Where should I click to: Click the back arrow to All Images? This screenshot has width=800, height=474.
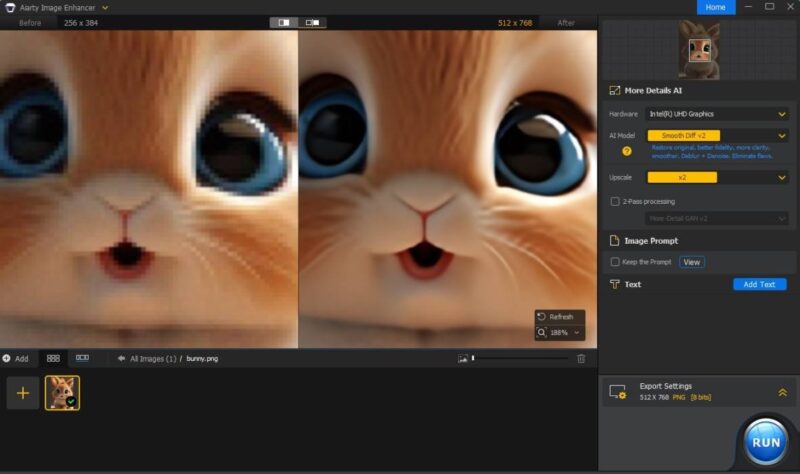pyautogui.click(x=121, y=359)
